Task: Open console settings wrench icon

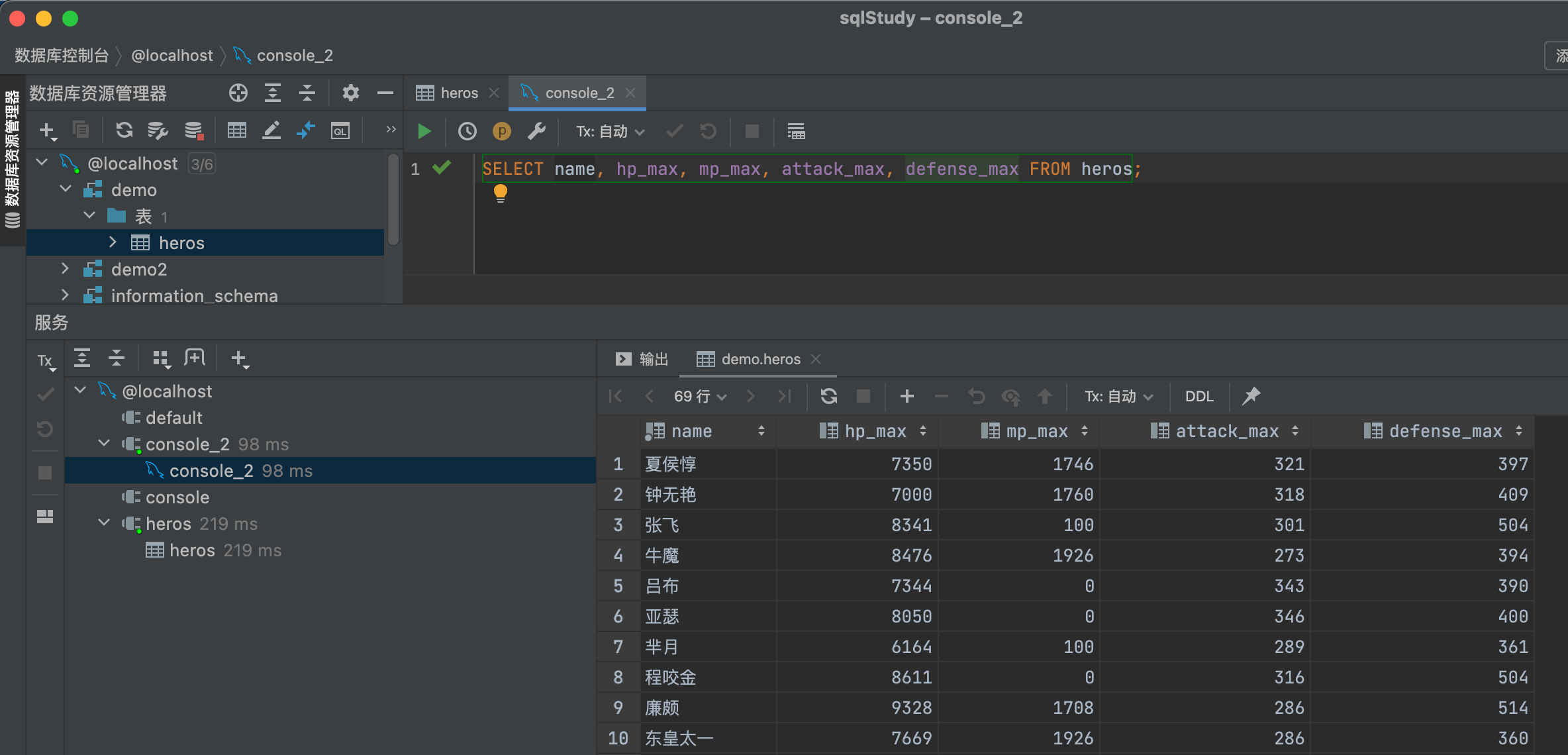Action: tap(536, 131)
